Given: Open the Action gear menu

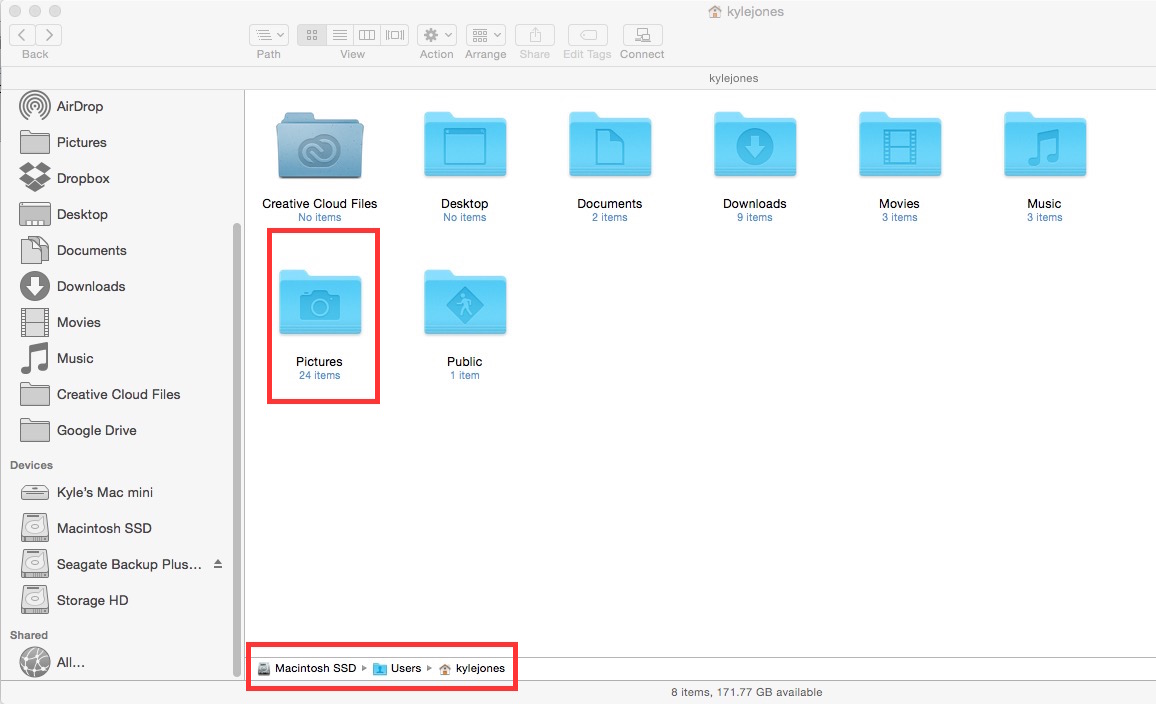Looking at the screenshot, I should click(x=436, y=35).
